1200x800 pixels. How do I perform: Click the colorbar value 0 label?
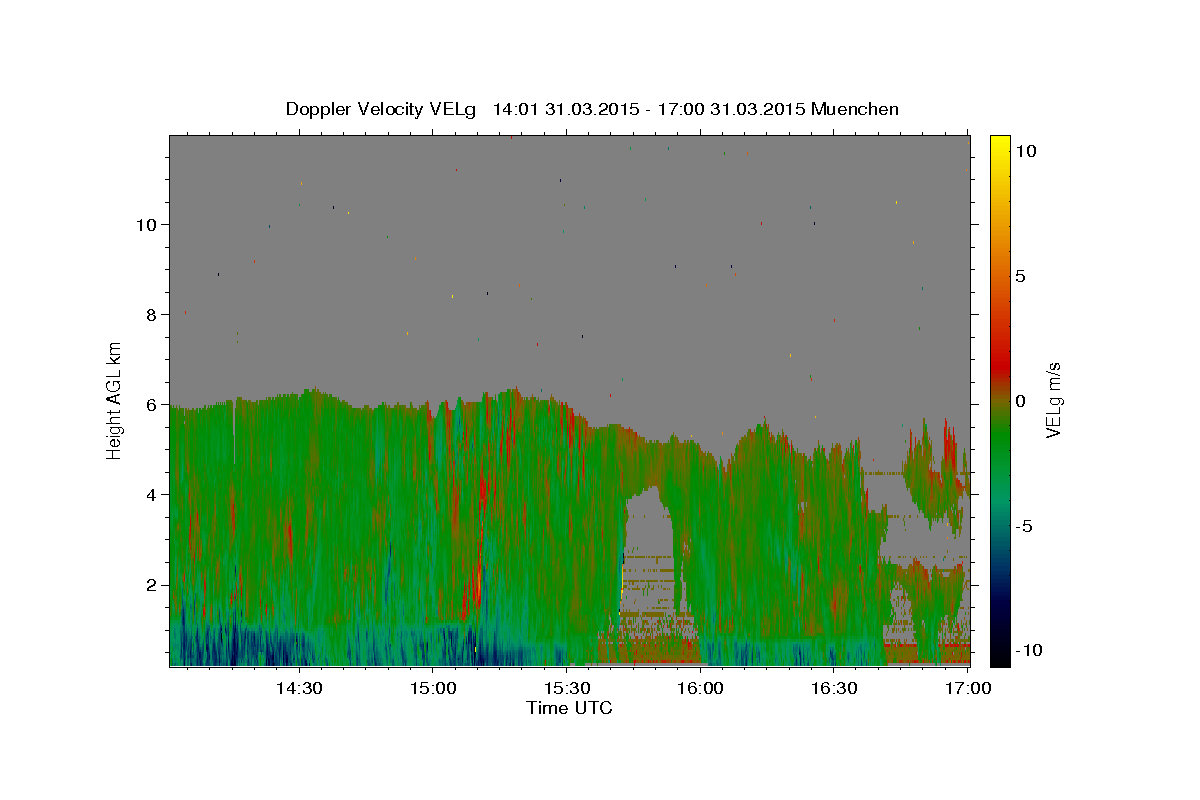(1020, 401)
